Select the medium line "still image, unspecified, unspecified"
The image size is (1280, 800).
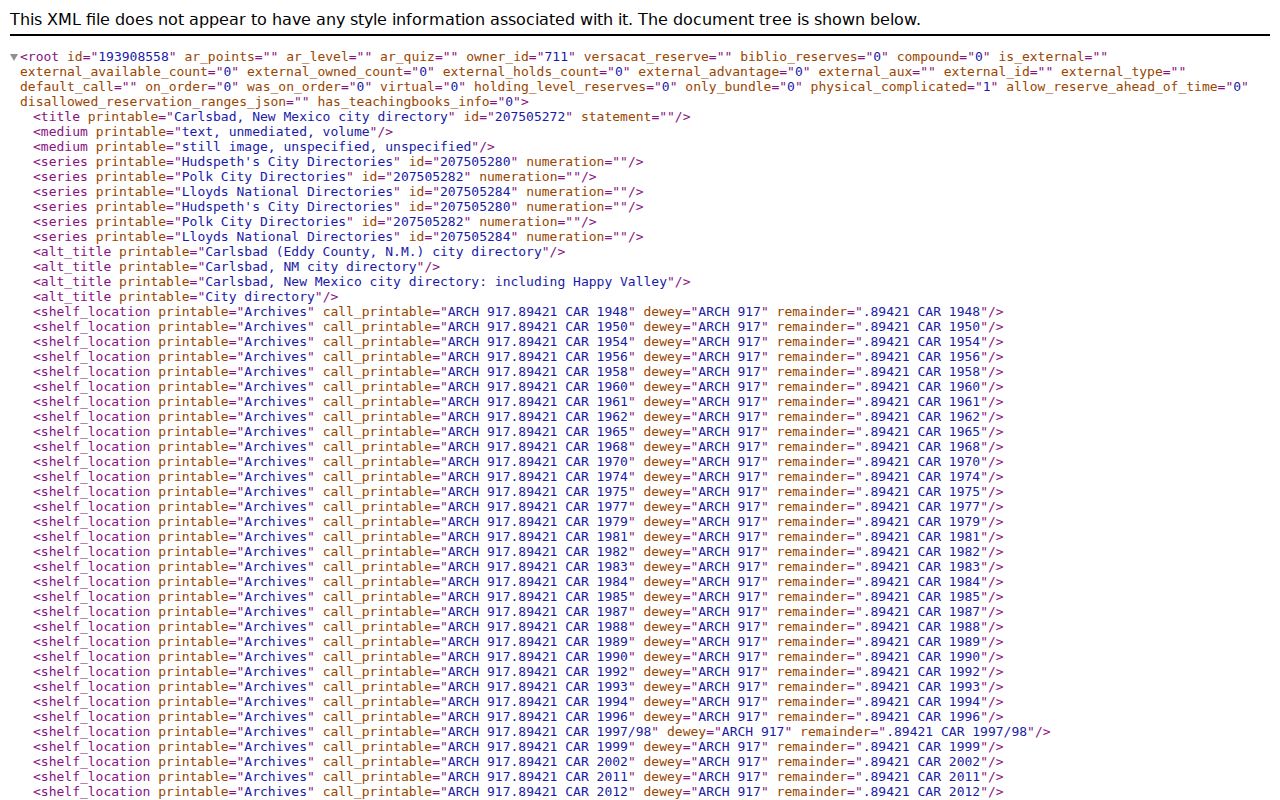(264, 147)
